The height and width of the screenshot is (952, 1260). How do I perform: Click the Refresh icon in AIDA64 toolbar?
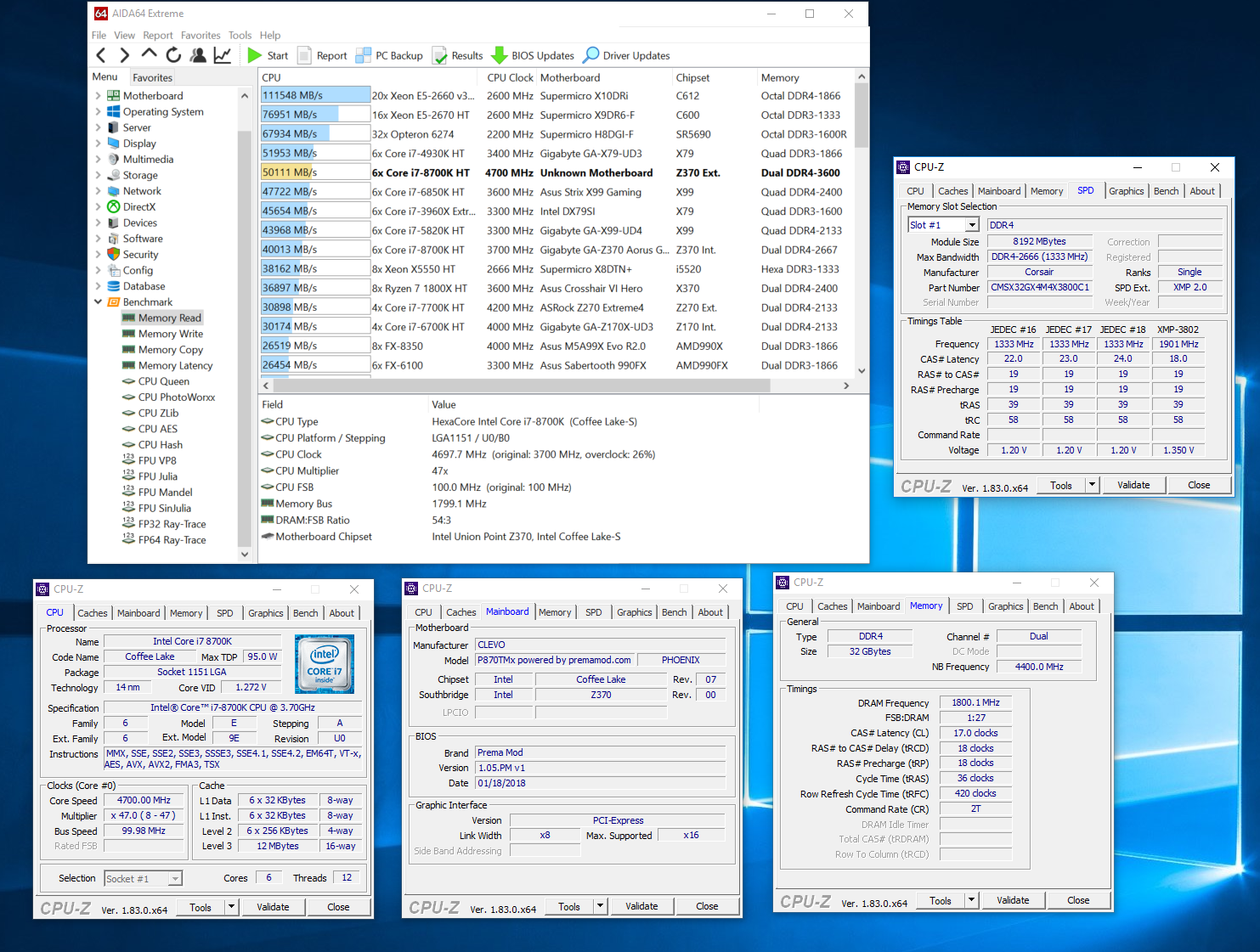[x=173, y=55]
